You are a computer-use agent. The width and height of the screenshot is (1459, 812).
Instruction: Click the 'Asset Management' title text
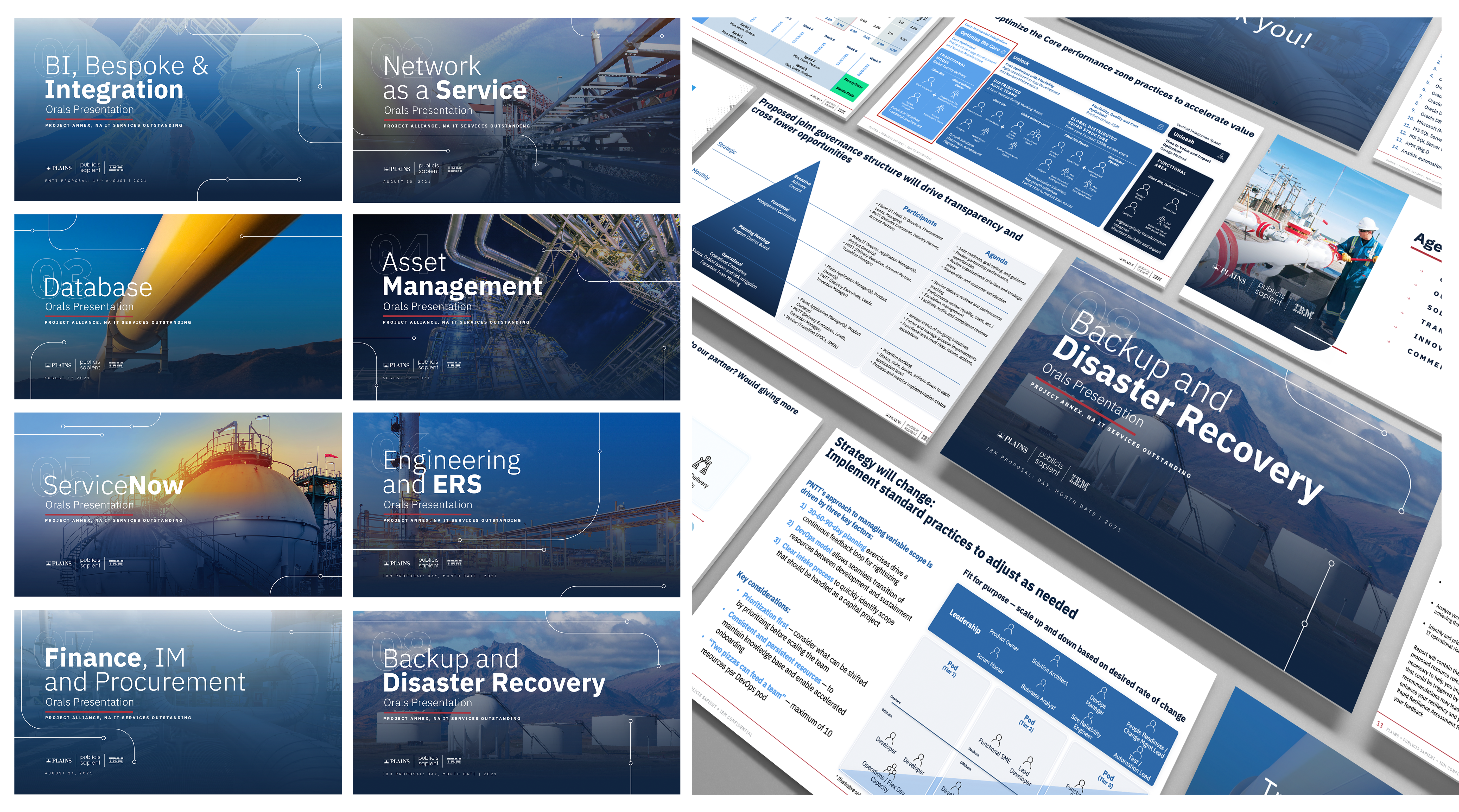[x=462, y=274]
